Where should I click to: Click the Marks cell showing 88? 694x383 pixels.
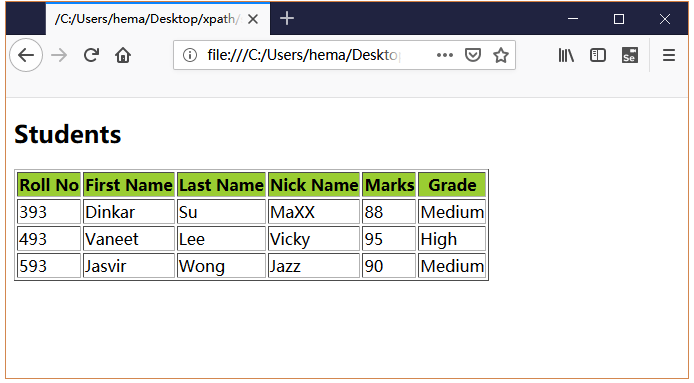(x=389, y=212)
